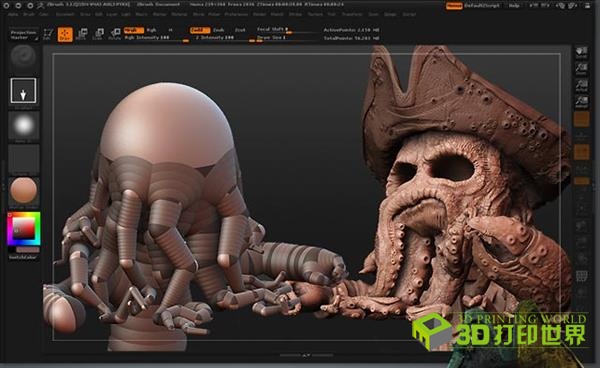Choose the Rotate transform icon
The height and width of the screenshot is (368, 600).
tap(115, 34)
